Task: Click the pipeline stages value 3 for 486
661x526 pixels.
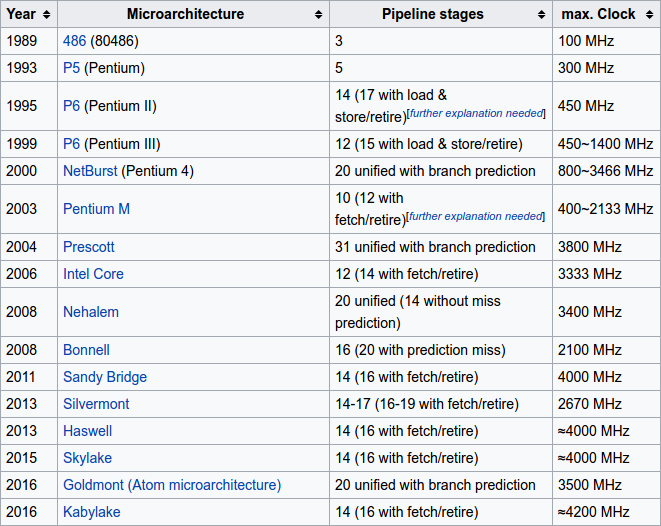Action: point(441,41)
